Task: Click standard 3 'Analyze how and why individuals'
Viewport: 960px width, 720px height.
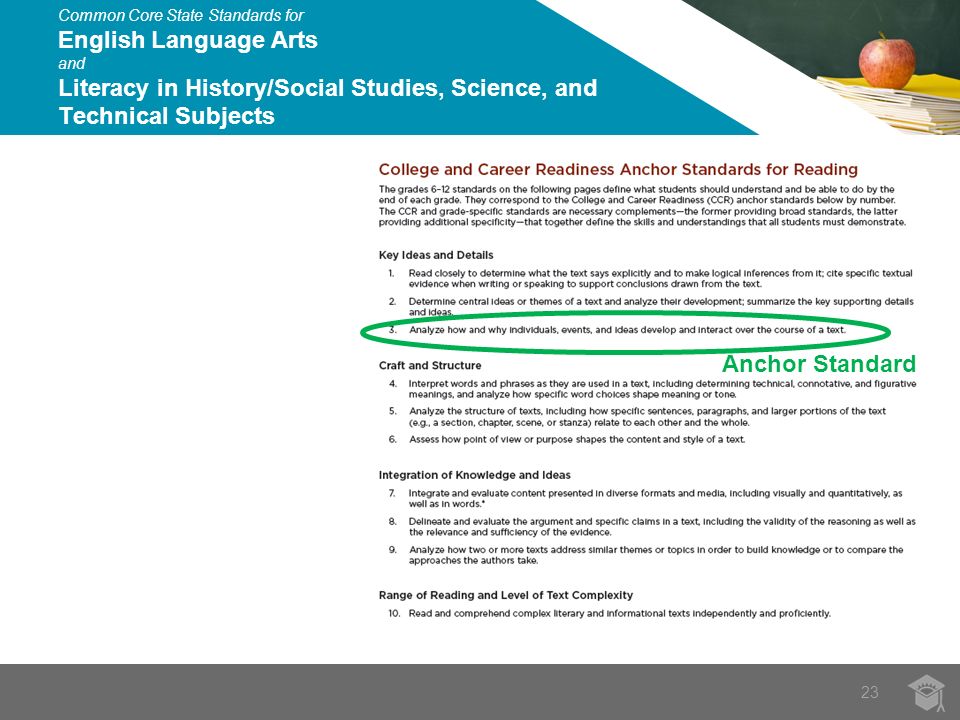Action: click(x=628, y=330)
